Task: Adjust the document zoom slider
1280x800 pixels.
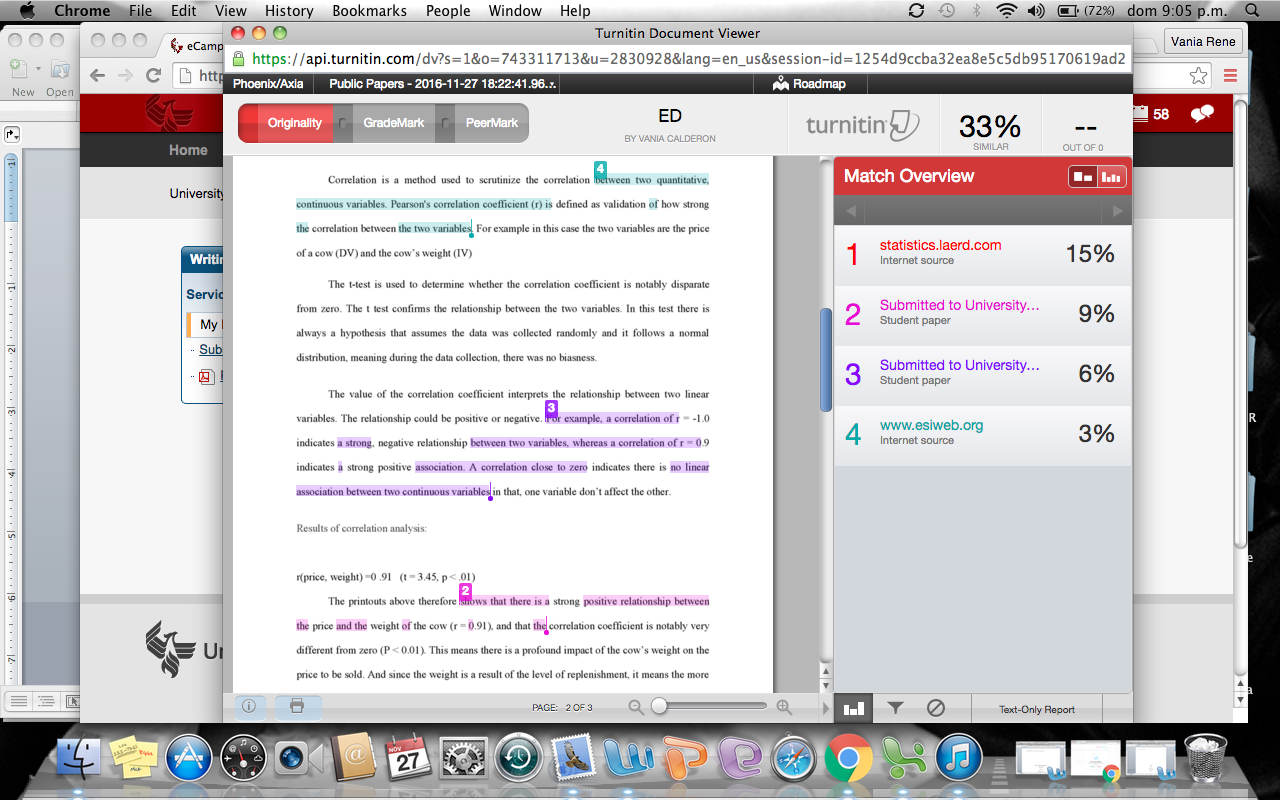Action: [659, 707]
